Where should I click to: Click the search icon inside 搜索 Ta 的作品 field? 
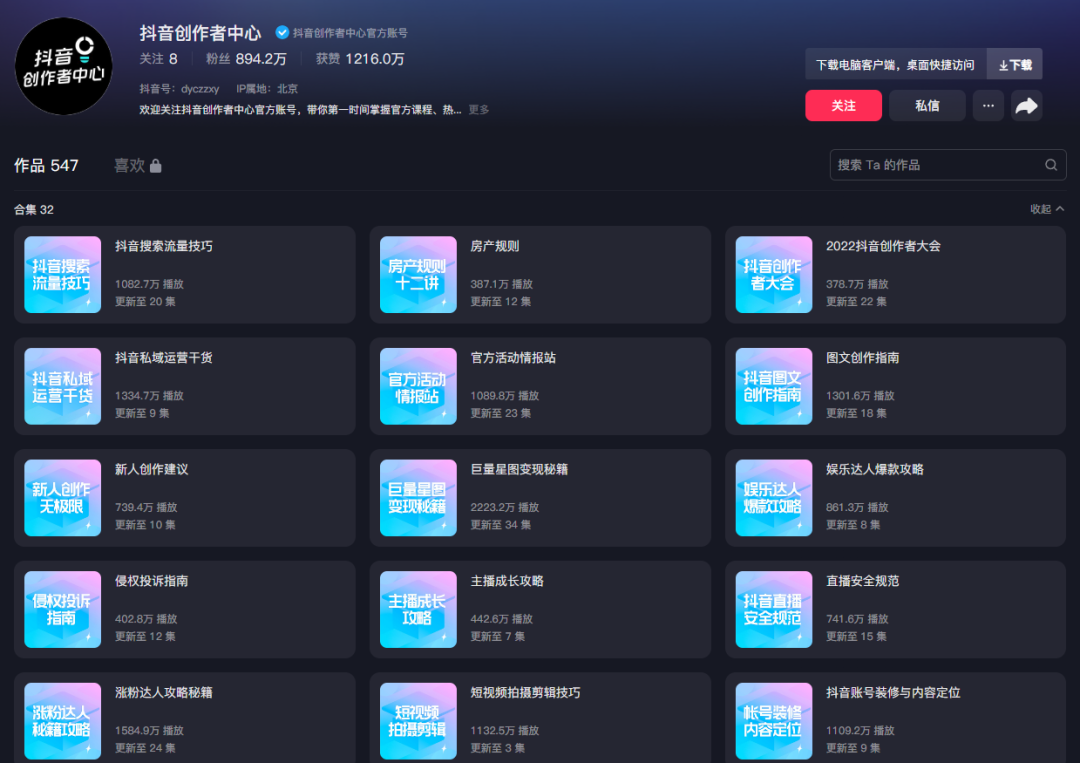[1050, 164]
